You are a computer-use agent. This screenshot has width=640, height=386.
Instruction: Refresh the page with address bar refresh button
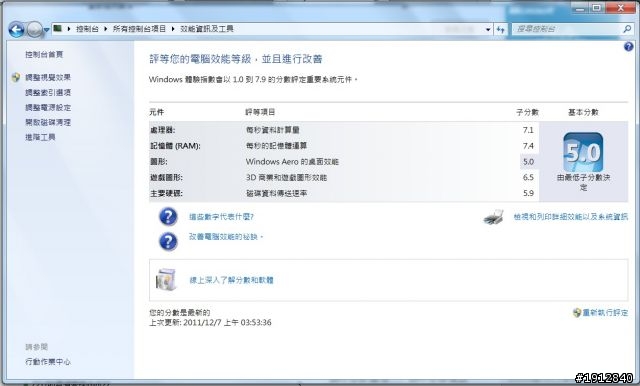500,29
